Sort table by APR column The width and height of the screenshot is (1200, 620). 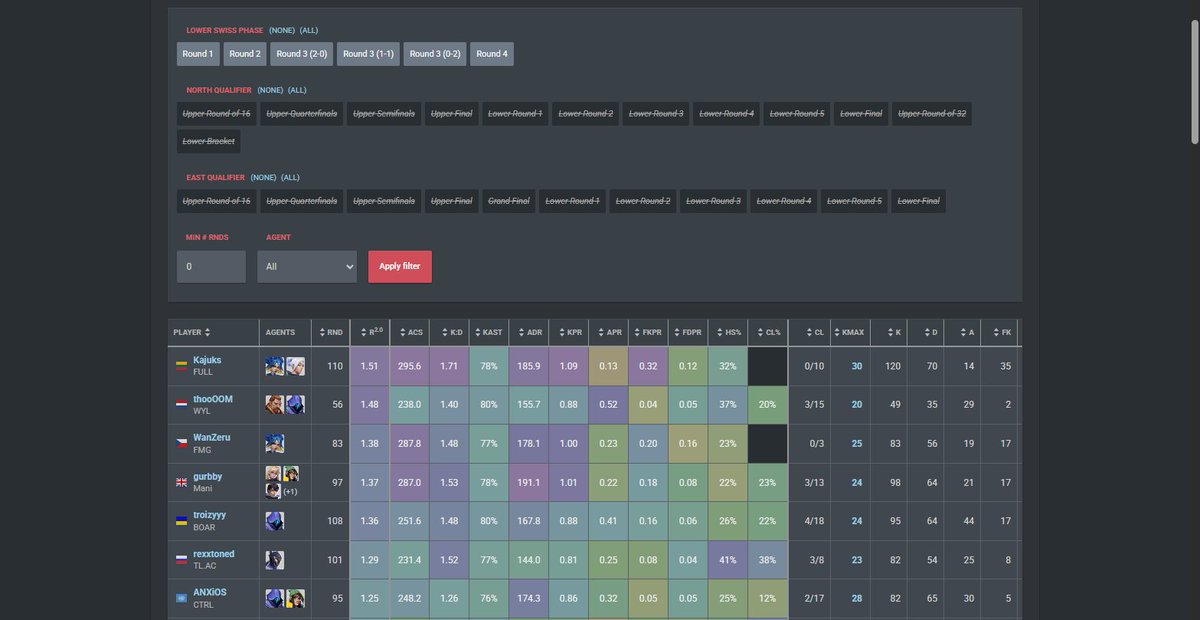(609, 332)
